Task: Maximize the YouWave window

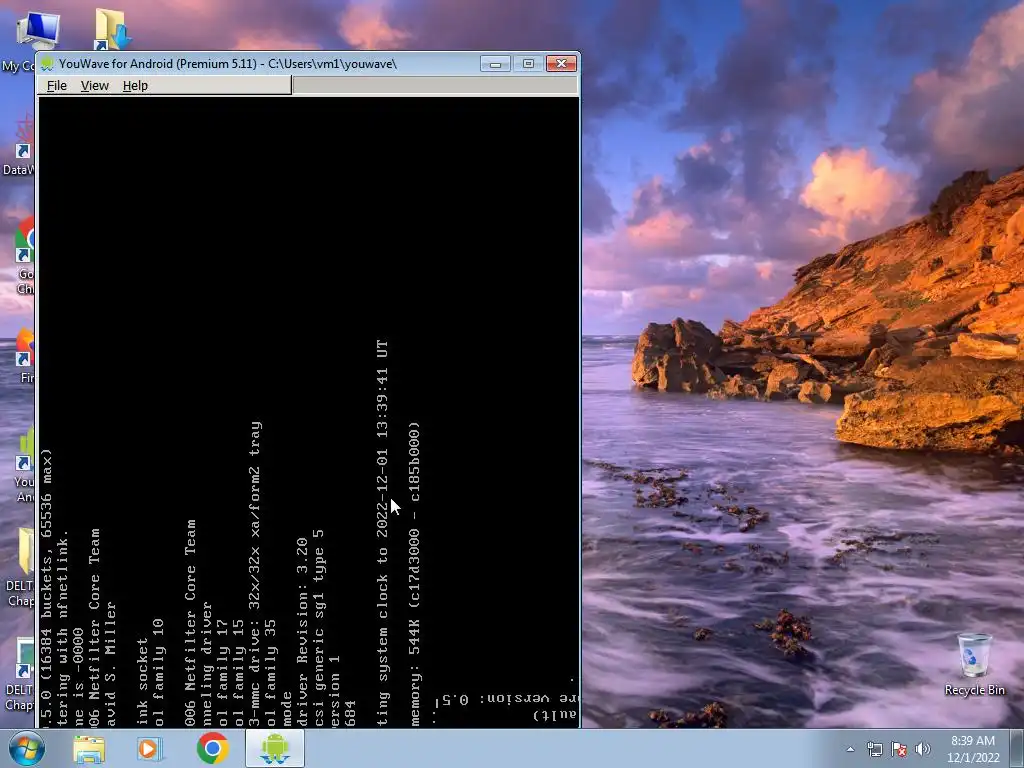Action: 528,63
